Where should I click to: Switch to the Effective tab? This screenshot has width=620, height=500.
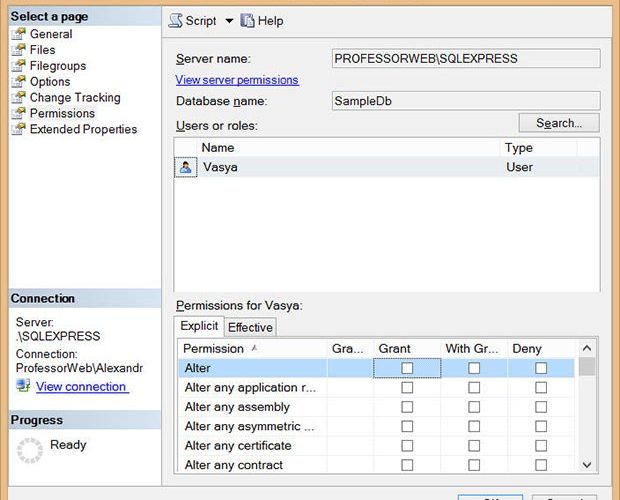click(250, 327)
